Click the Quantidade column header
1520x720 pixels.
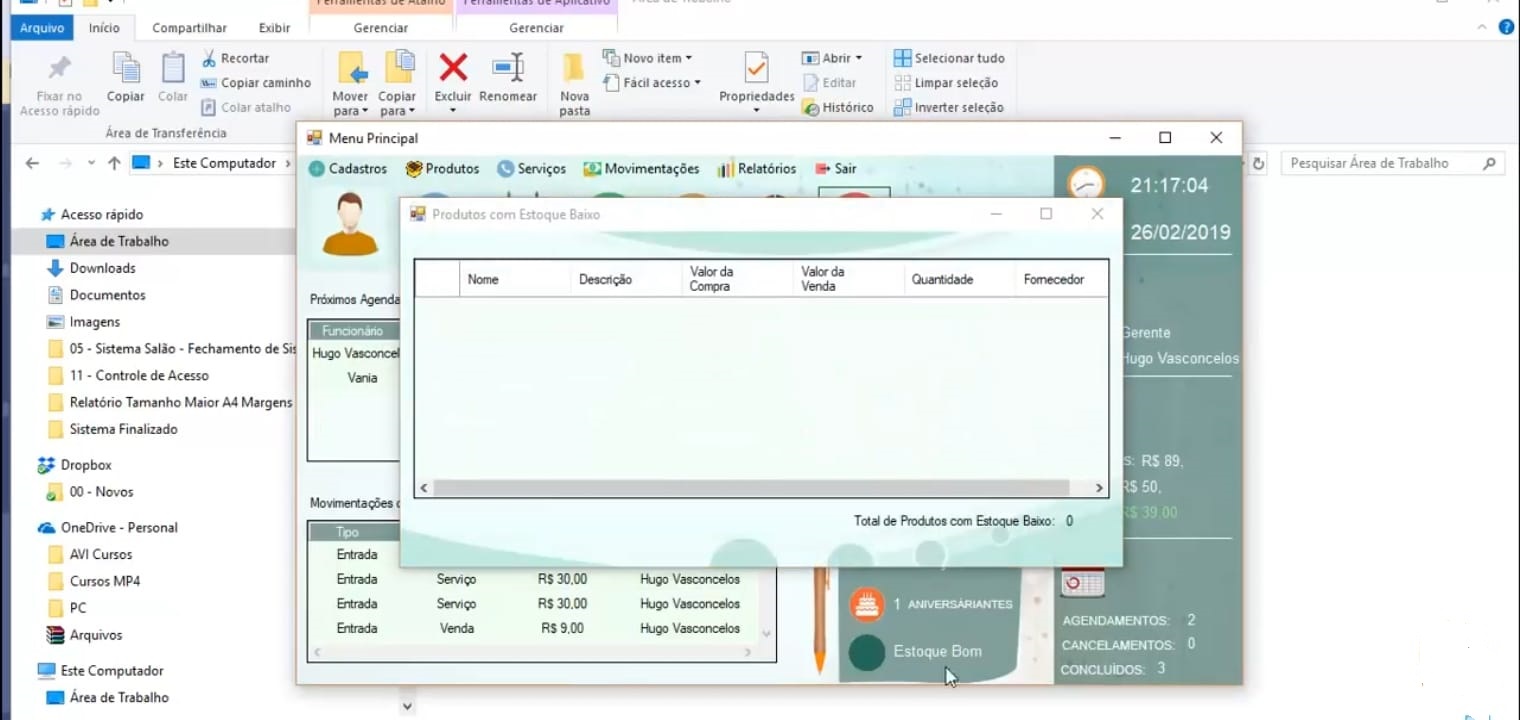(959, 279)
